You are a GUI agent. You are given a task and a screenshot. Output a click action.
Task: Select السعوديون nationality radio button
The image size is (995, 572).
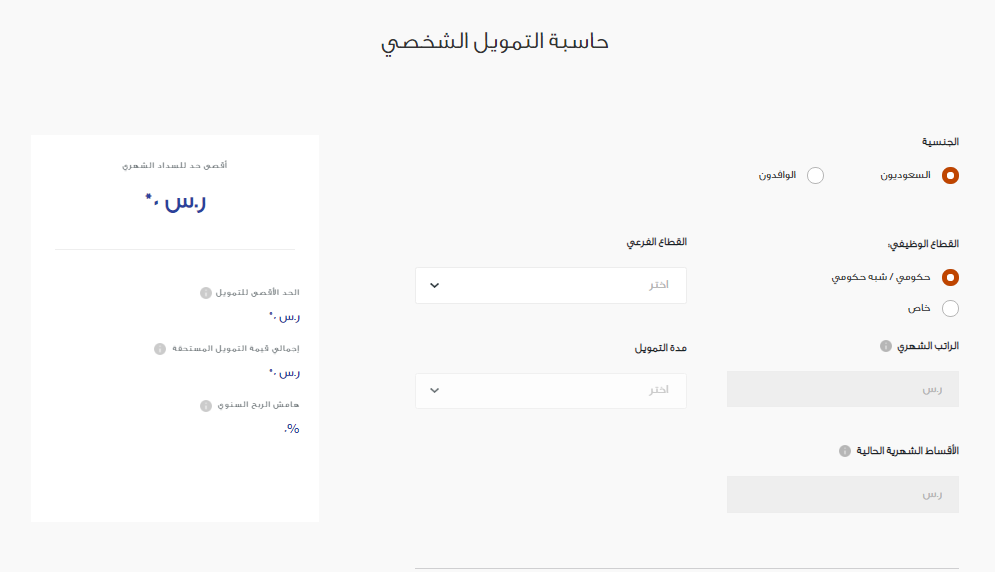tap(950, 175)
